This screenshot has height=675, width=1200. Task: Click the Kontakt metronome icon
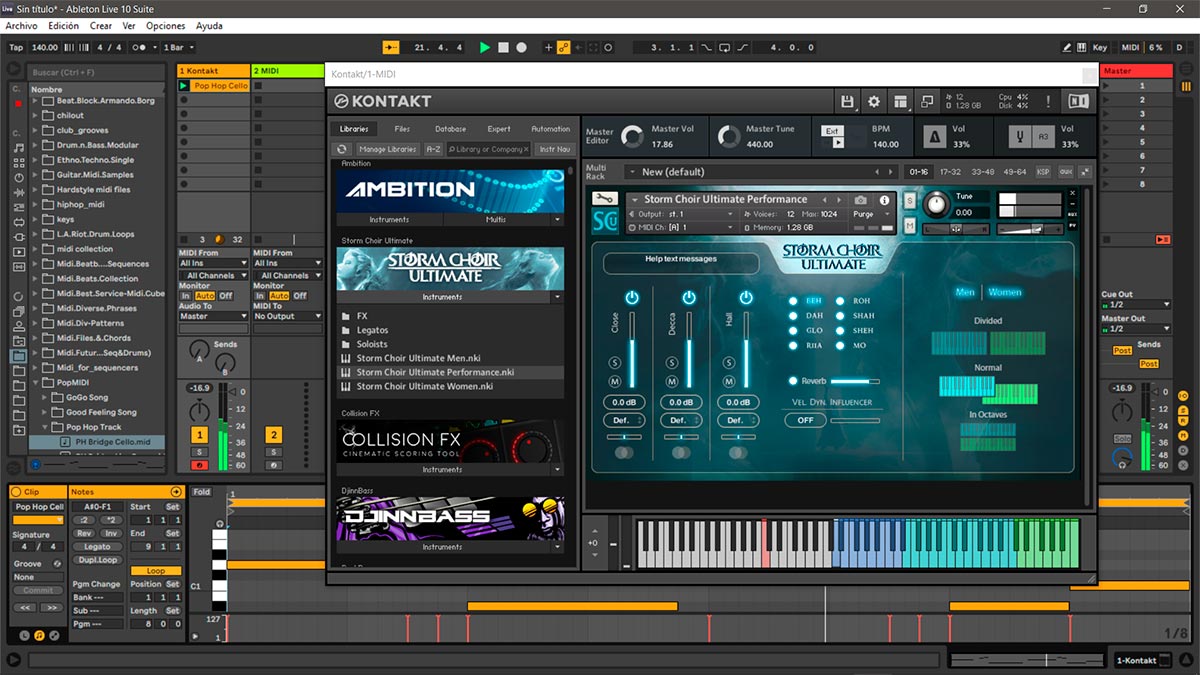tap(935, 136)
